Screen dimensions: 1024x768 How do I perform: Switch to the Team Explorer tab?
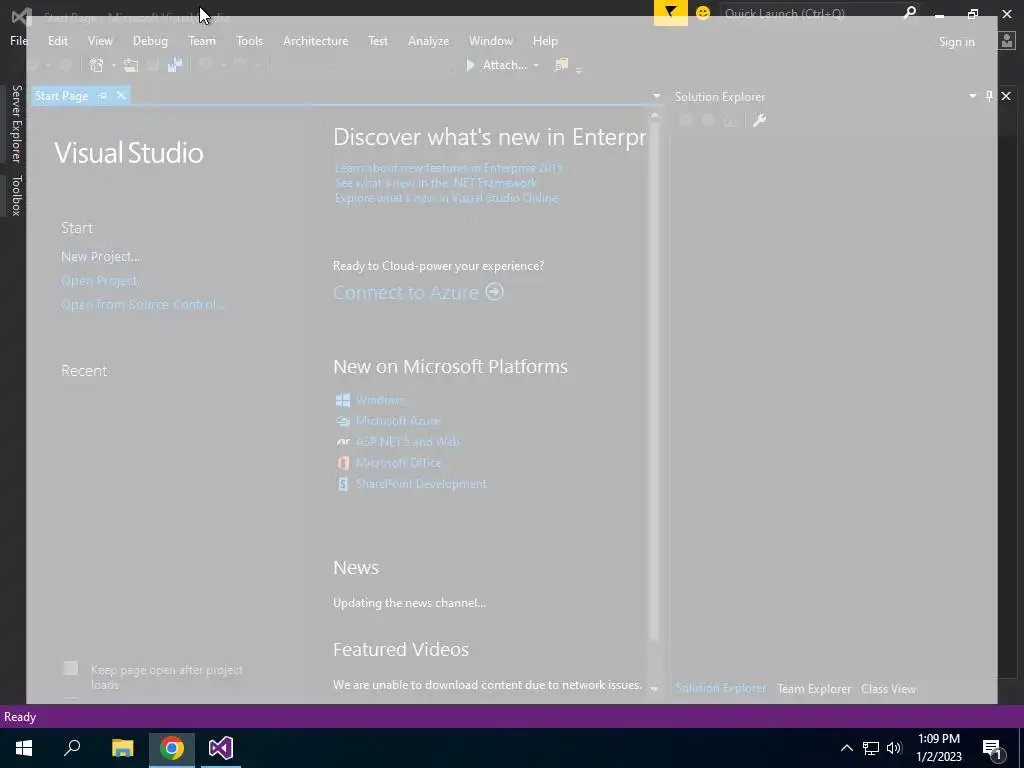point(814,689)
